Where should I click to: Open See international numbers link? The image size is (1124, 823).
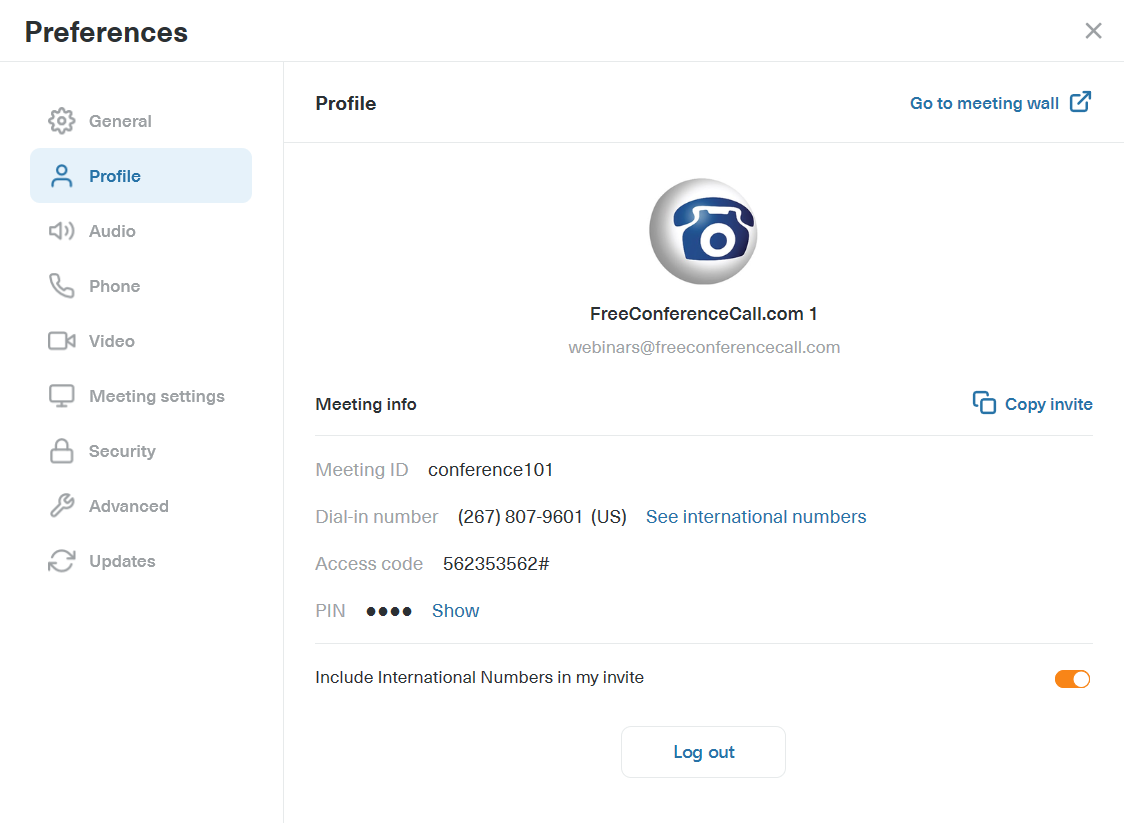[x=756, y=517]
